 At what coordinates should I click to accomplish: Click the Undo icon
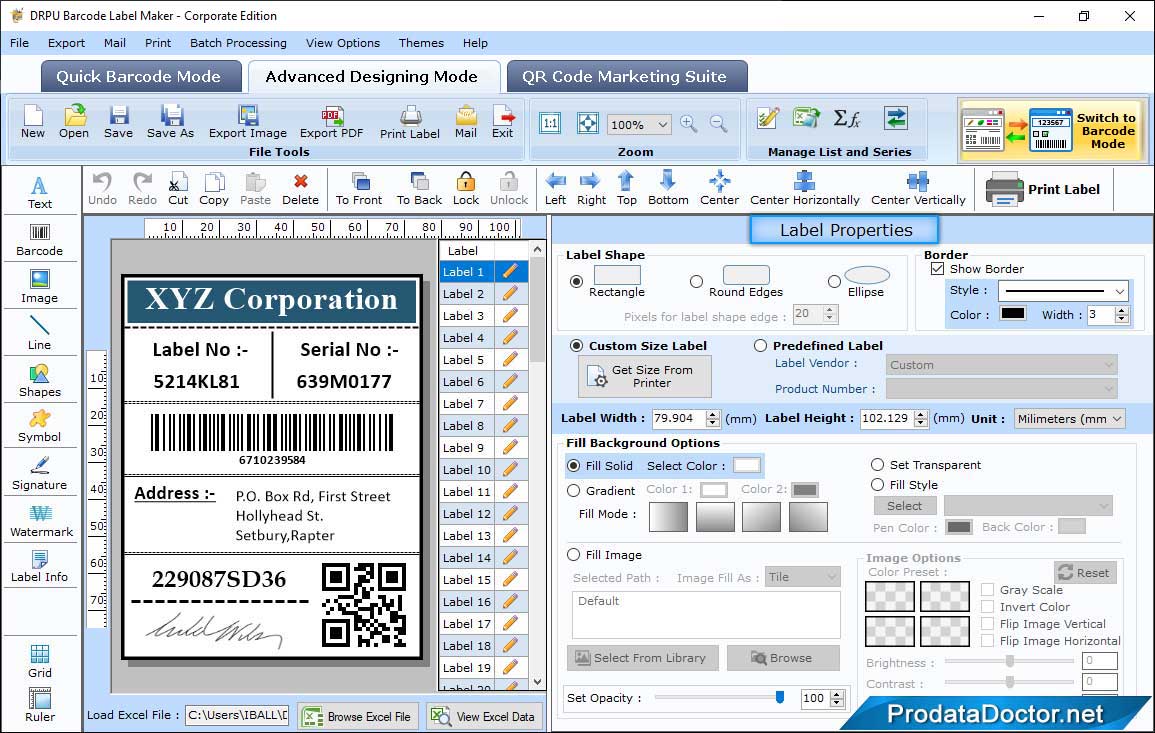click(102, 189)
